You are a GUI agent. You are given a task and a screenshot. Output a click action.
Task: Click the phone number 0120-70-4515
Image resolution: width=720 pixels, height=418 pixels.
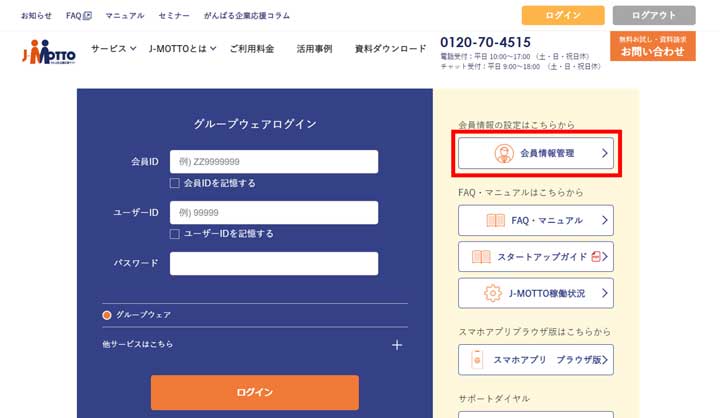[485, 42]
